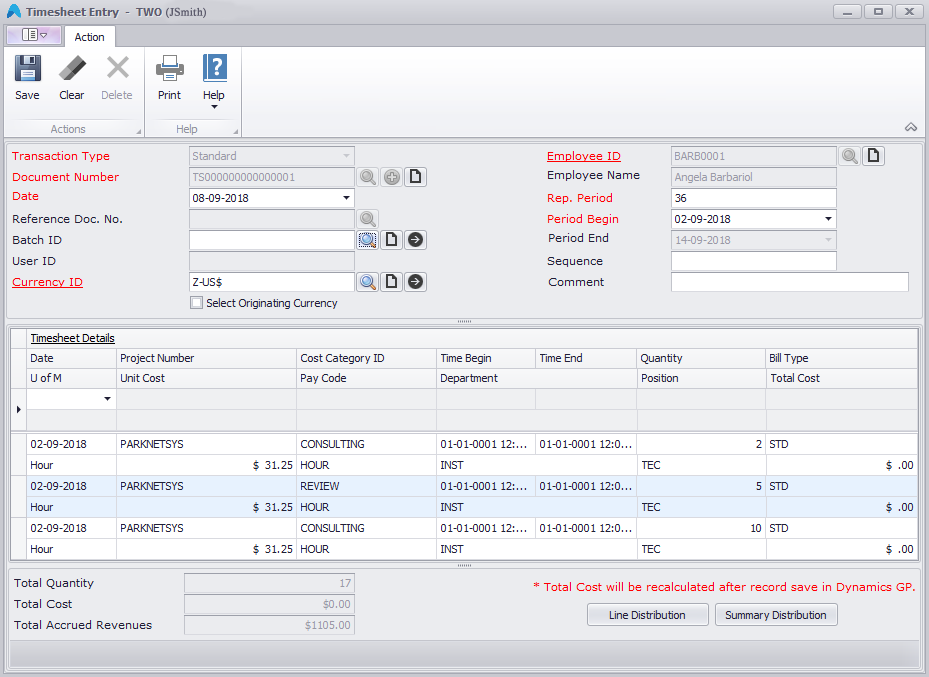Expand the Period End date dropdown
This screenshot has width=929, height=677.
coord(828,240)
